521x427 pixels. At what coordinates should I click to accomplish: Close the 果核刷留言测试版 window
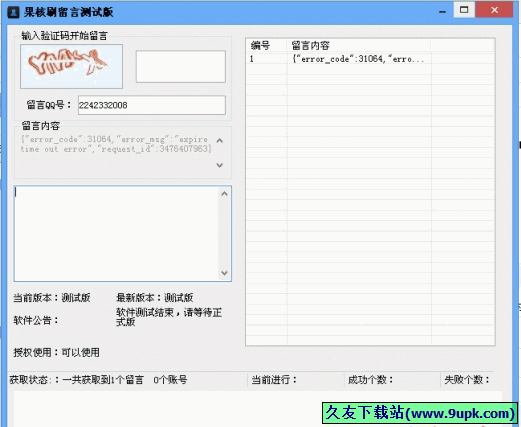tap(494, 10)
